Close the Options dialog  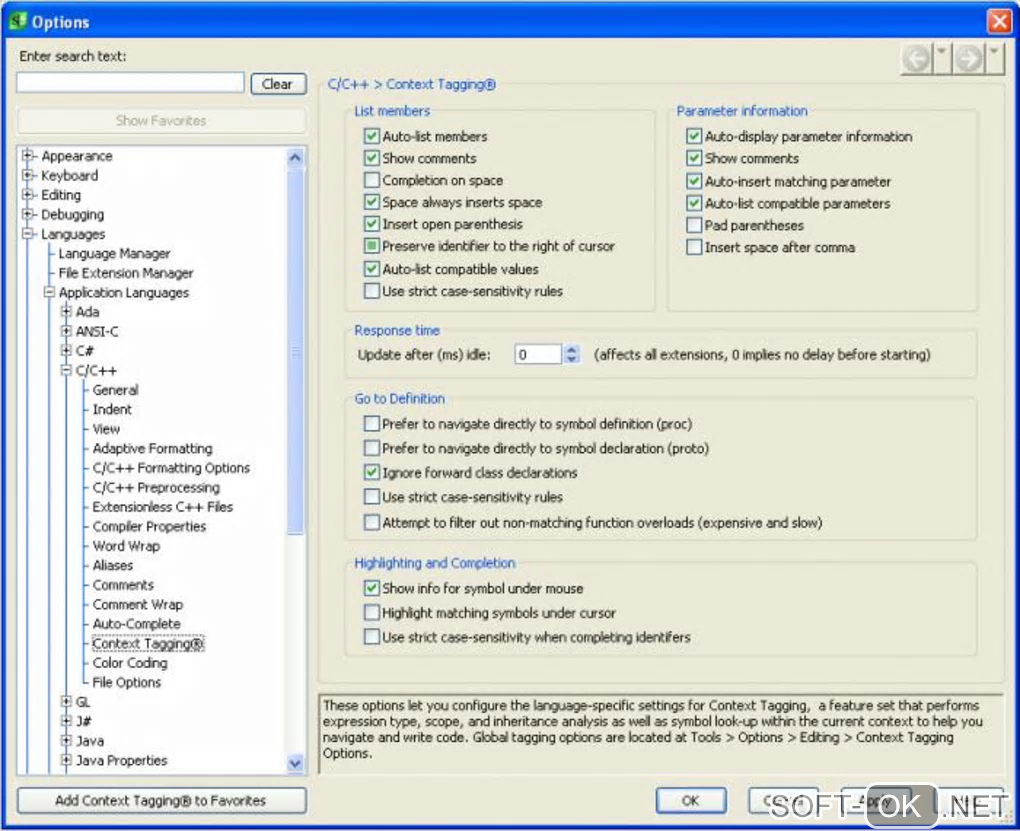point(999,21)
